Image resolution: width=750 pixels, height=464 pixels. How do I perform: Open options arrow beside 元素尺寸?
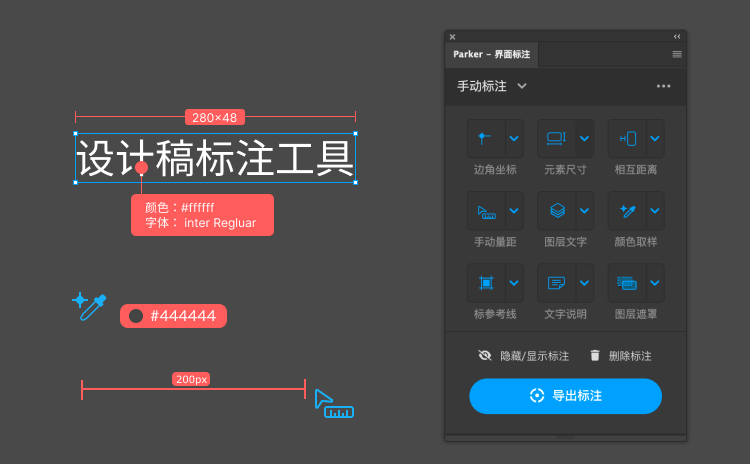pos(585,139)
